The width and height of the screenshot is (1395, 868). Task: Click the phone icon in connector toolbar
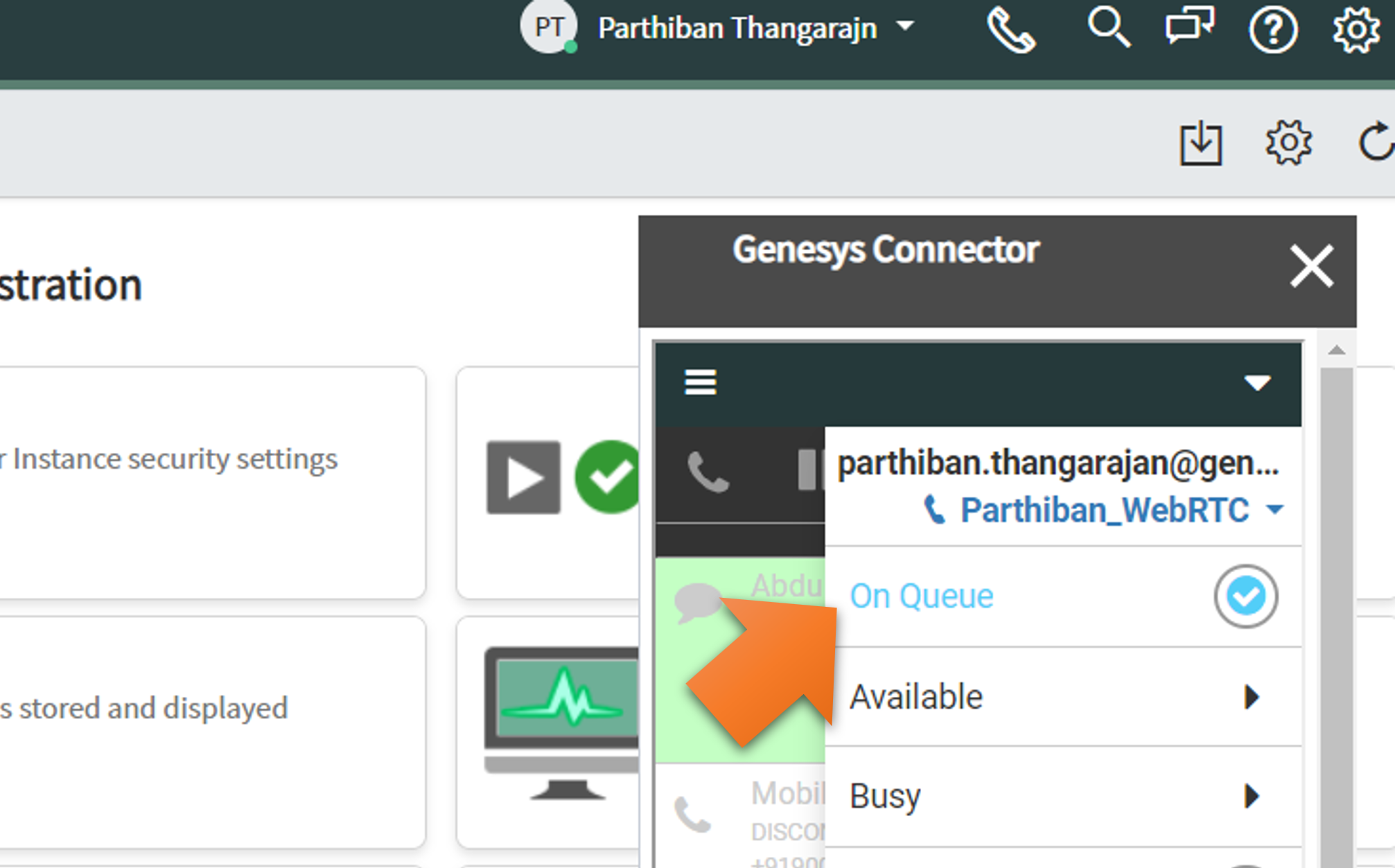708,472
